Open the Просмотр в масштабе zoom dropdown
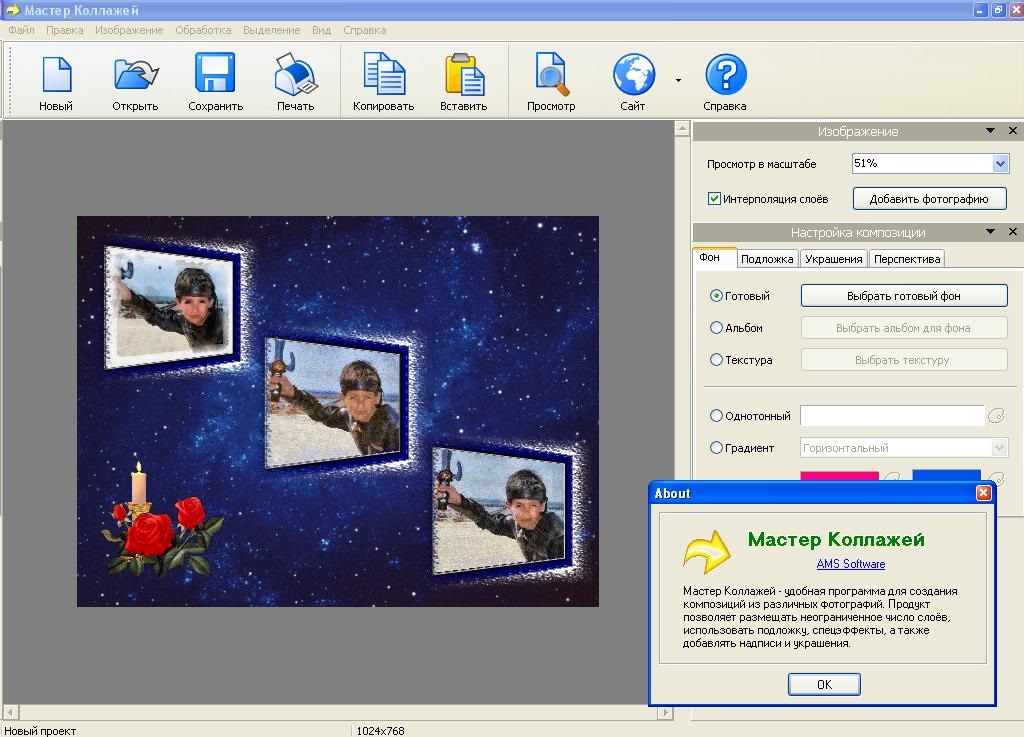This screenshot has width=1024, height=737. (1000, 163)
